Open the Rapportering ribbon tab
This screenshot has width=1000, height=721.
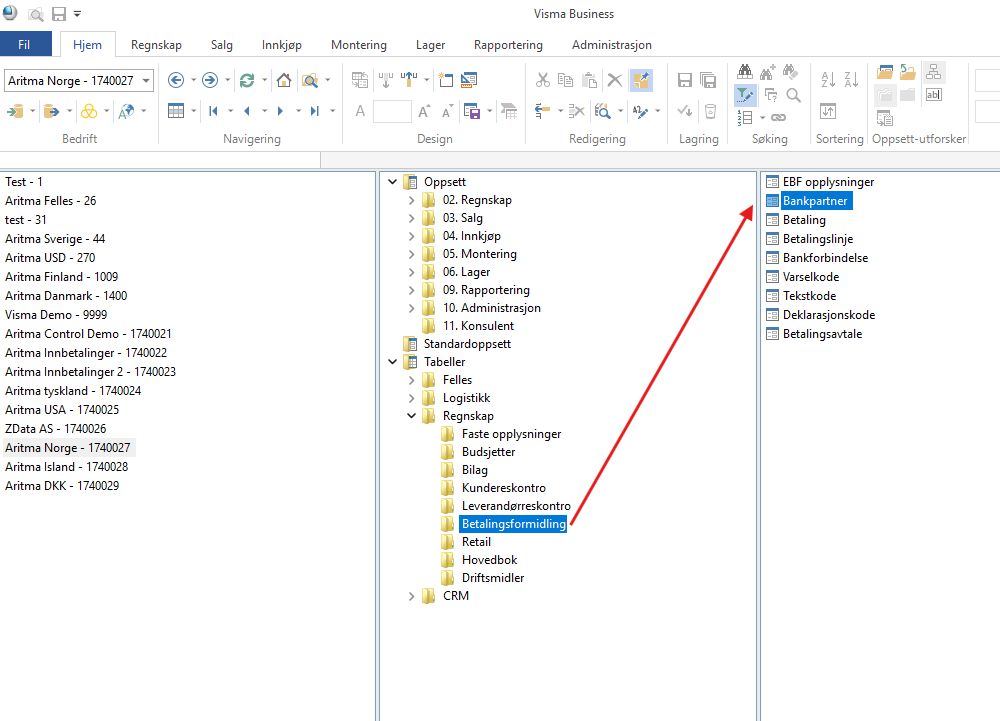[x=508, y=45]
